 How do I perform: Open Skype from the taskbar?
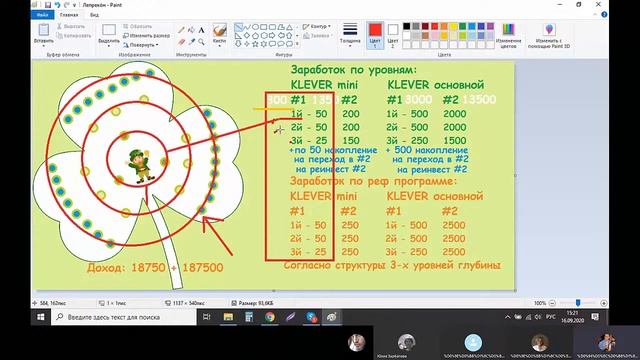click(x=311, y=317)
